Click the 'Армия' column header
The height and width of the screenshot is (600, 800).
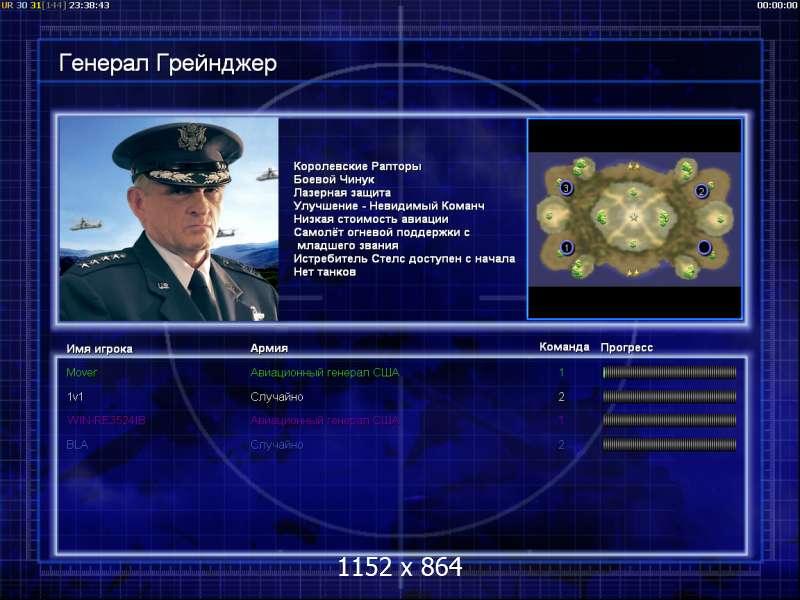coord(269,348)
